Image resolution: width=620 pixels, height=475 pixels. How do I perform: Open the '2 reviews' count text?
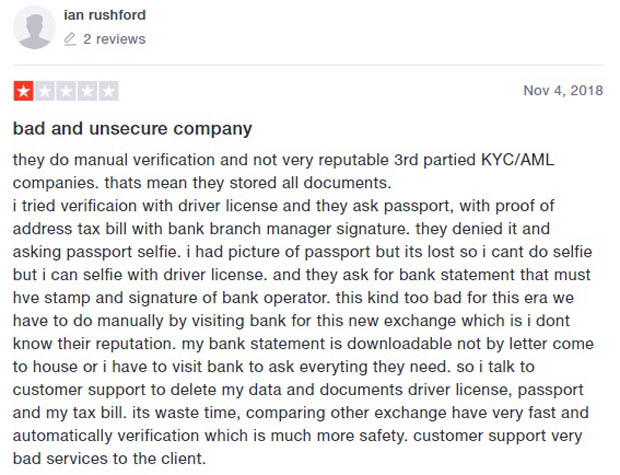tap(114, 40)
